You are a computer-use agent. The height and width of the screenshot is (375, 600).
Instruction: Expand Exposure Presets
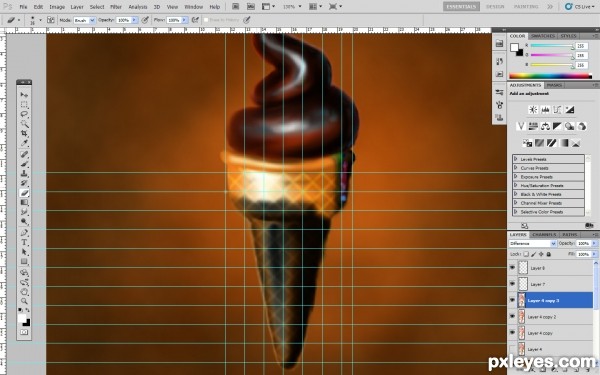pos(515,176)
